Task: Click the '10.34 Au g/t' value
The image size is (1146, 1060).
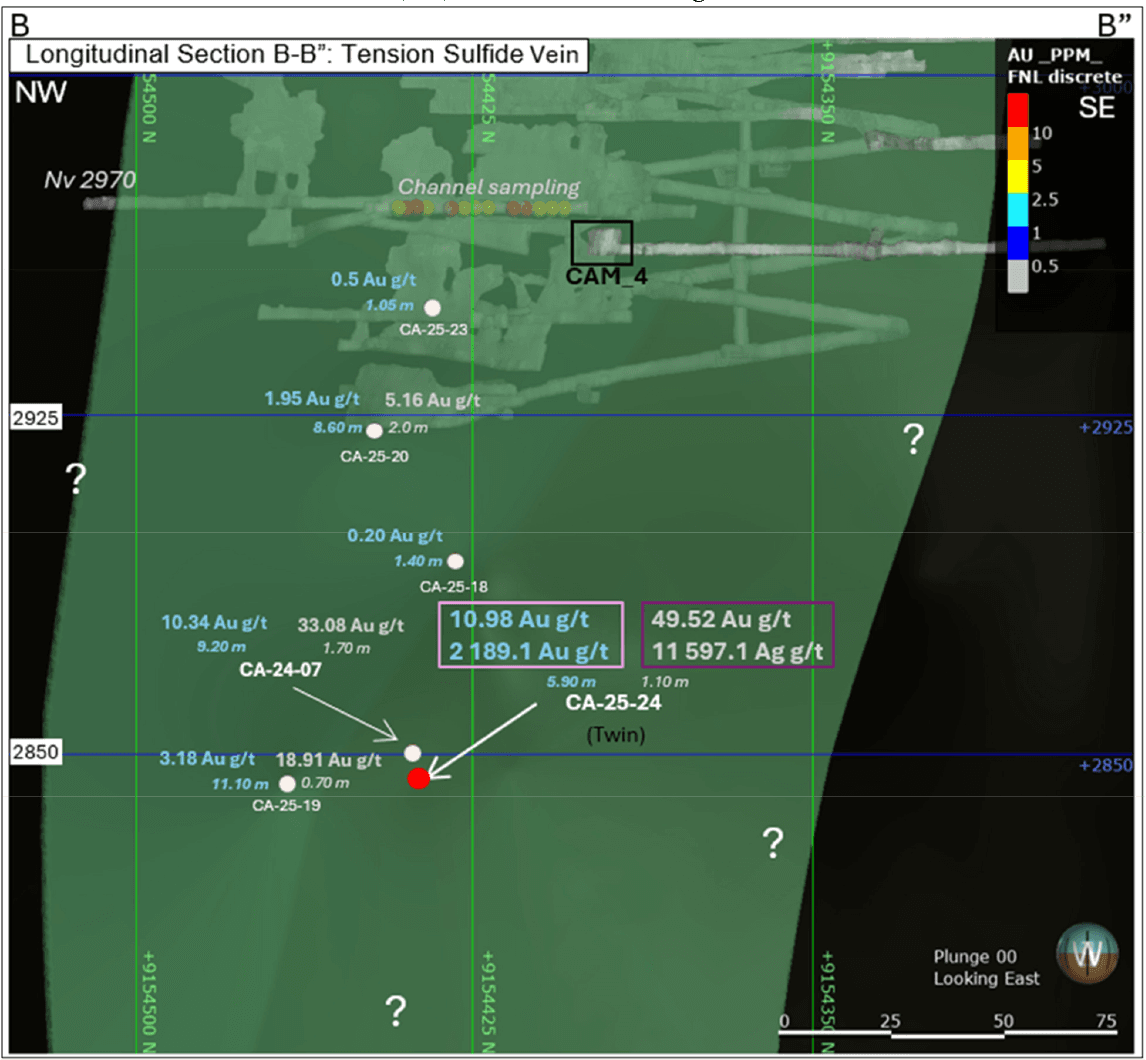Action: (x=214, y=623)
